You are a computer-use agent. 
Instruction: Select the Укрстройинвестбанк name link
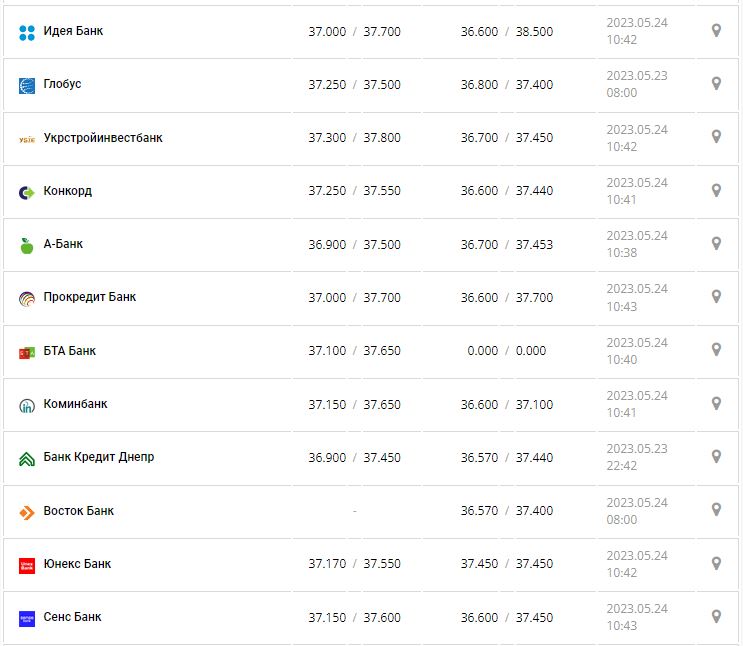(x=103, y=137)
